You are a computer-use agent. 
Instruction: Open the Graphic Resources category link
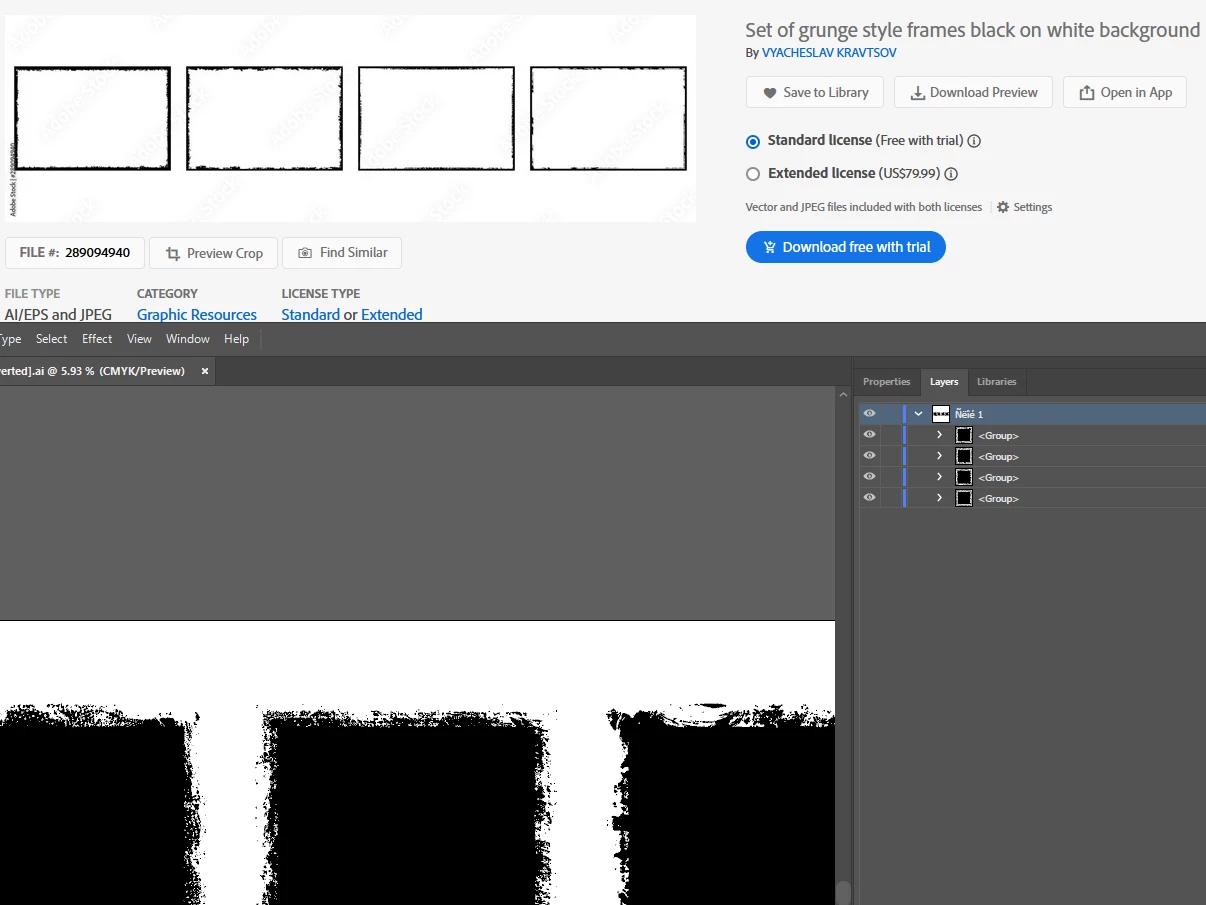tap(197, 314)
